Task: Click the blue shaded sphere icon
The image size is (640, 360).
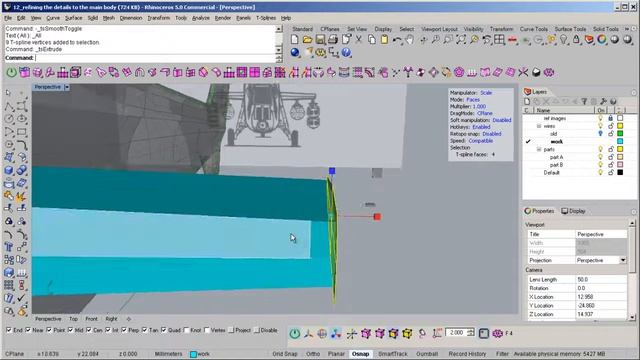Action: pyautogui.click(x=295, y=53)
